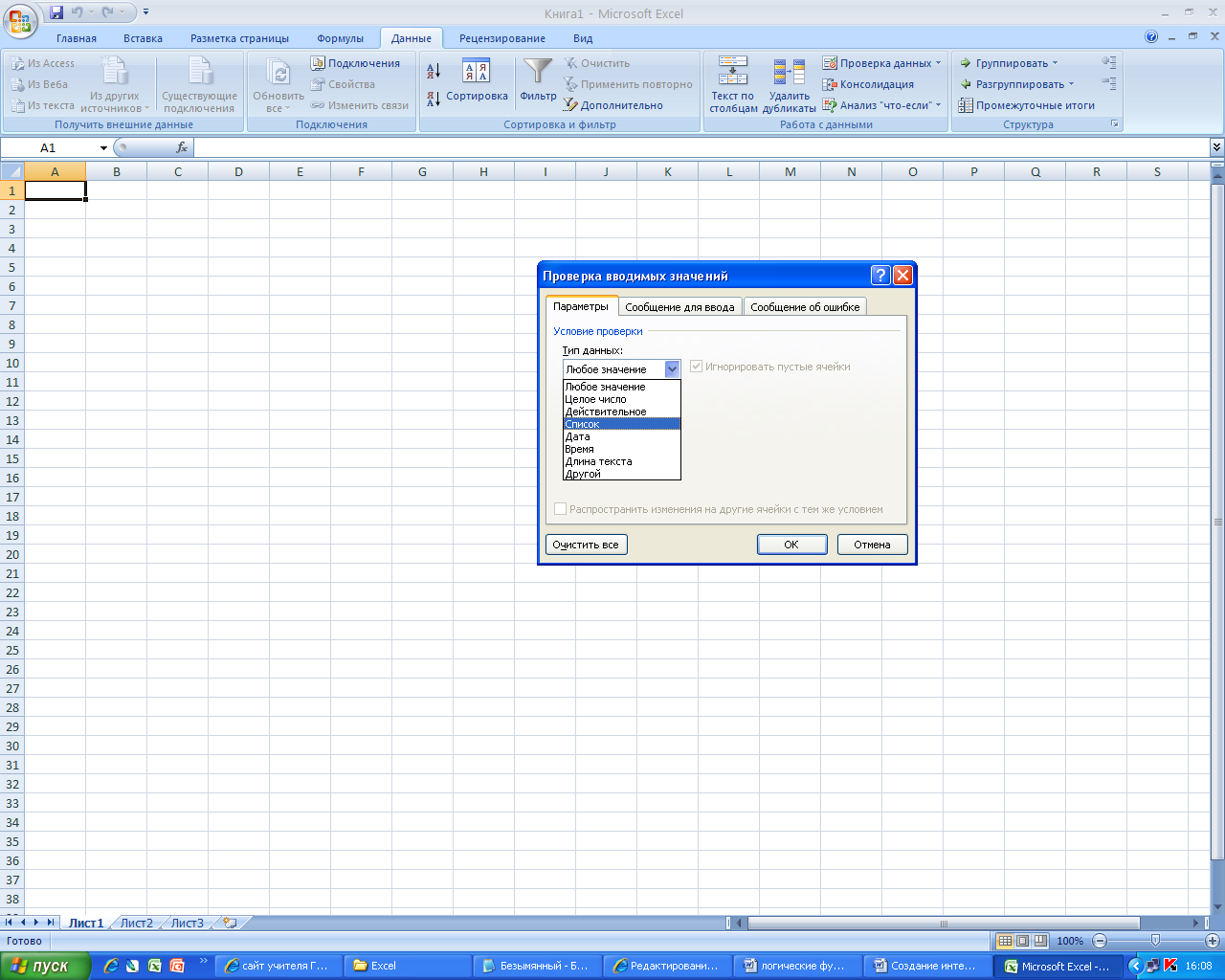Open the Customize Quick Access Toolbar arrow
The image size is (1225, 980).
[145, 12]
